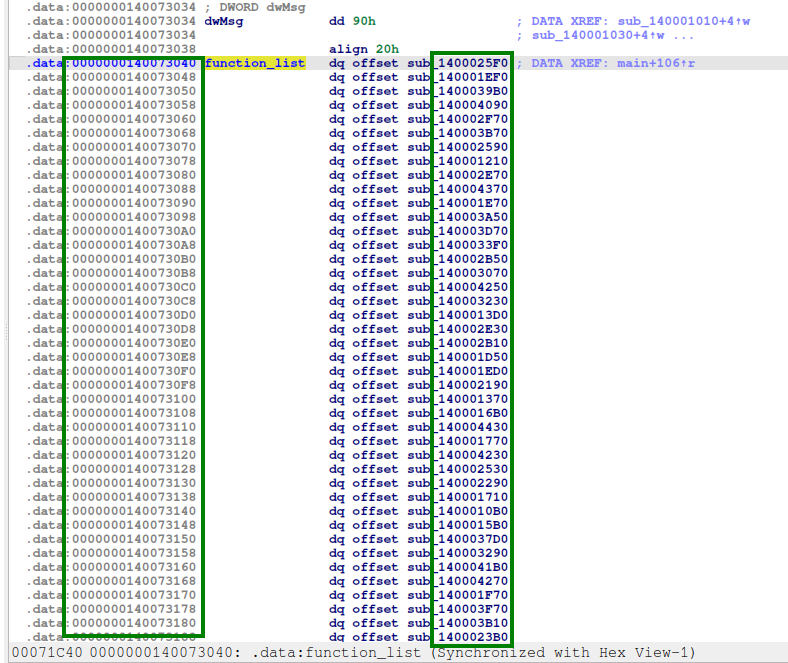Click the sub_1400015B0 reference
This screenshot has width=788, height=663.
pyautogui.click(x=458, y=525)
